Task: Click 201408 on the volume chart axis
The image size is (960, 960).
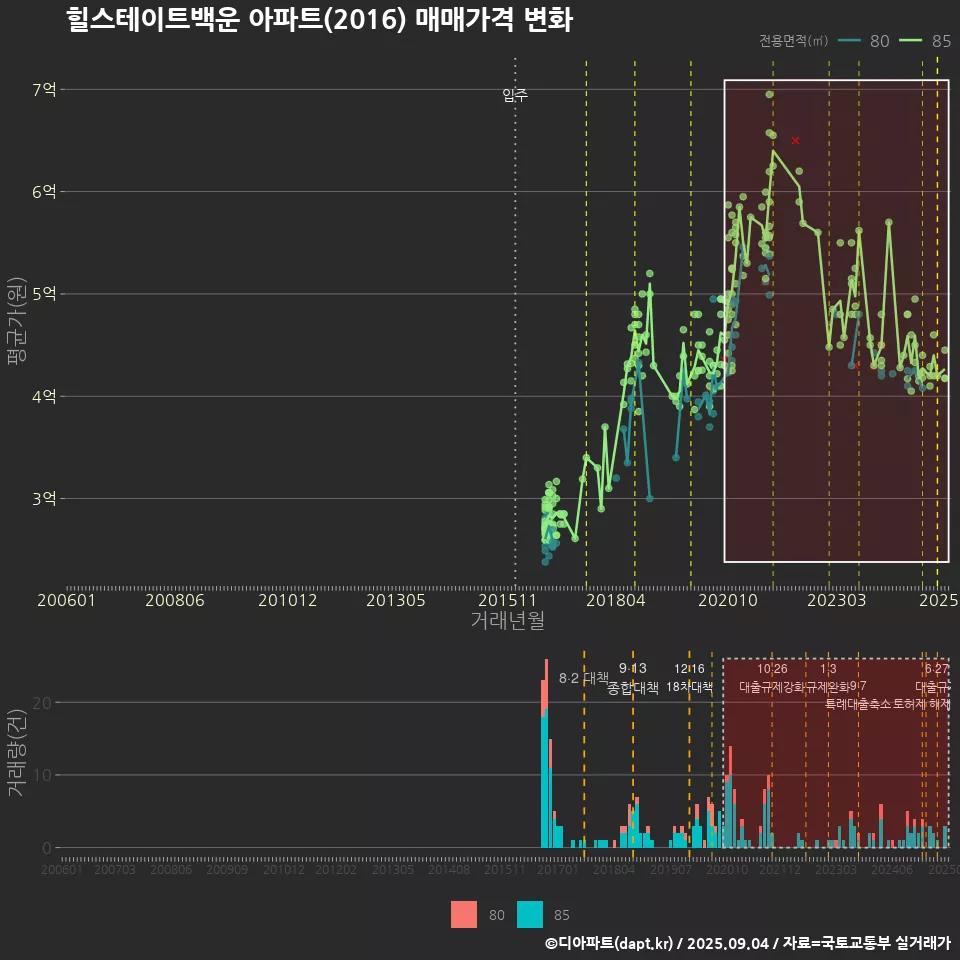Action: [448, 869]
